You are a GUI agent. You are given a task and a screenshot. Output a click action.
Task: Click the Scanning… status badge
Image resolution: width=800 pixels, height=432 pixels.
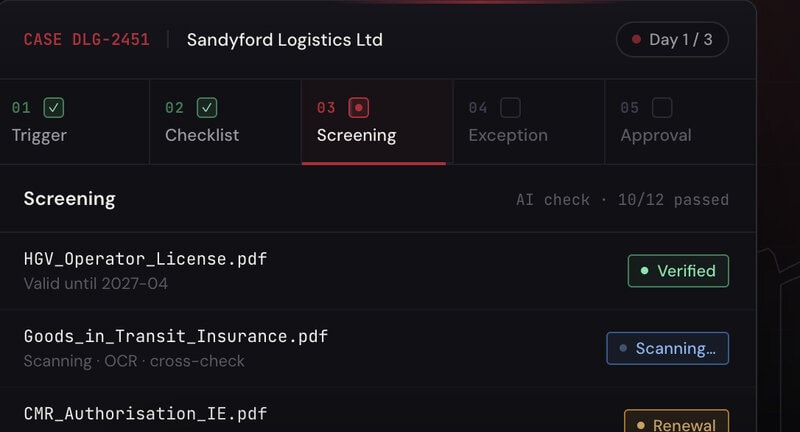point(667,348)
